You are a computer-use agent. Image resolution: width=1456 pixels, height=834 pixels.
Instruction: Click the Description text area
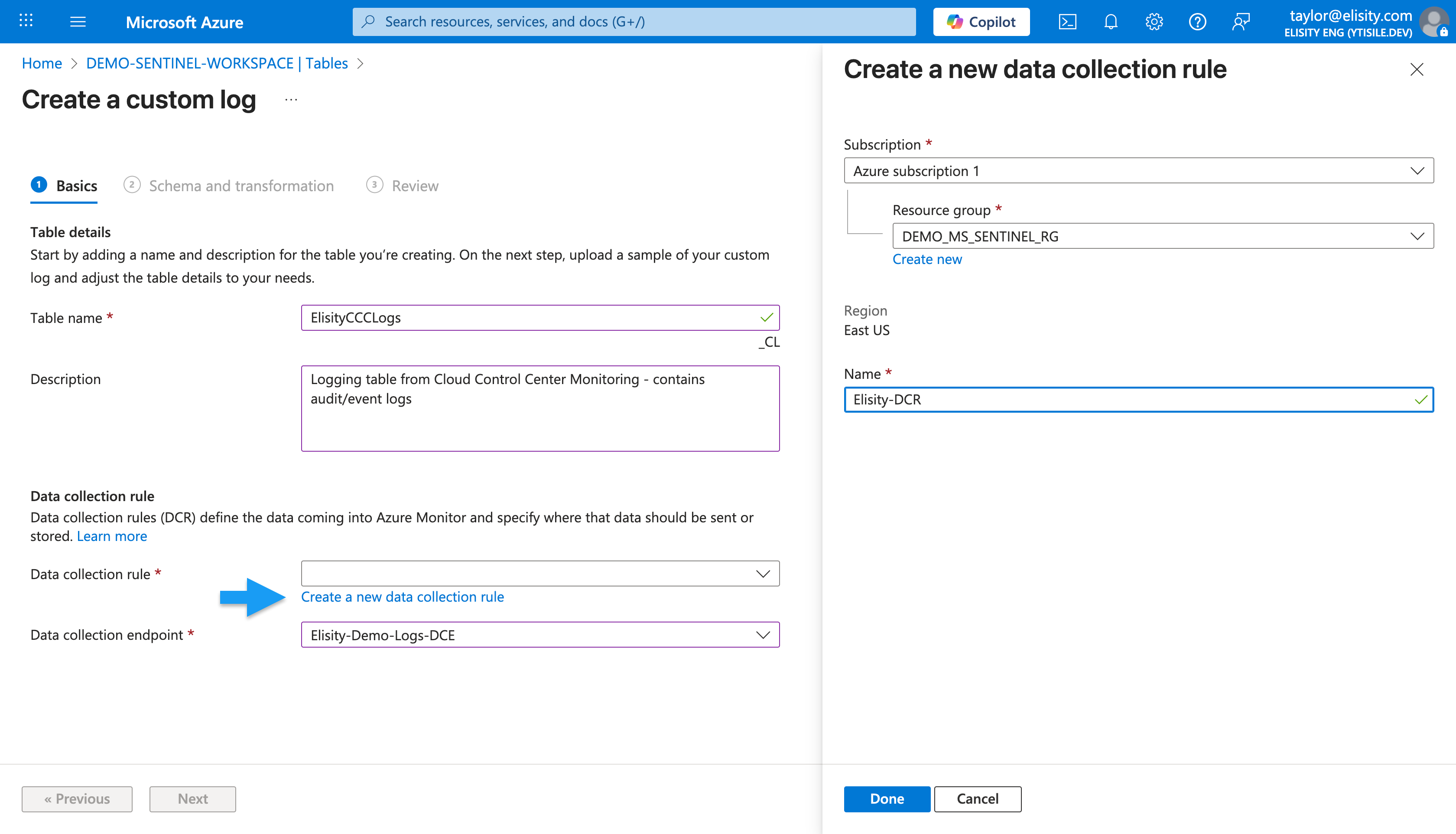point(540,408)
